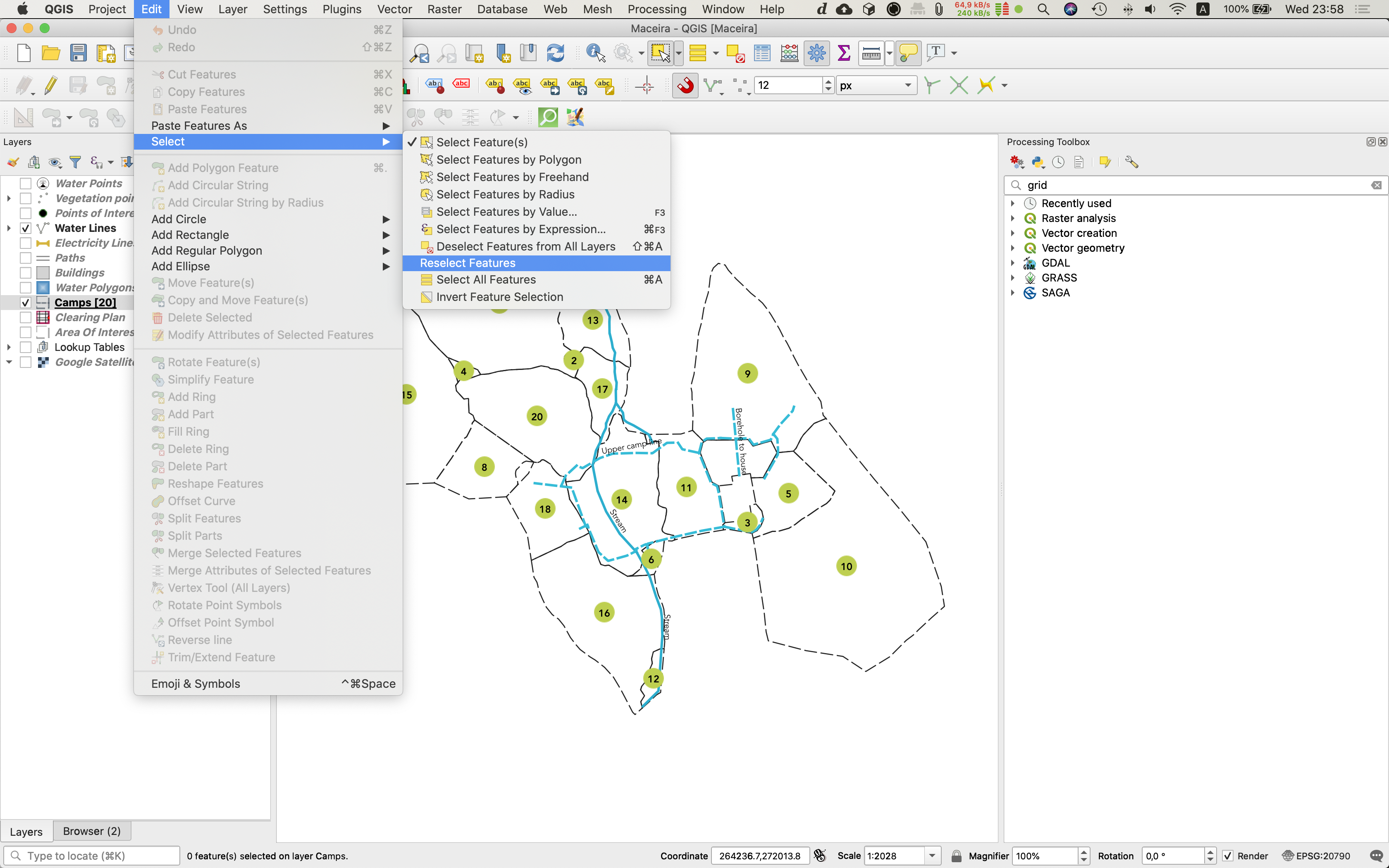Click Invert Feature Selection menu item
1389x868 pixels.
tap(499, 297)
